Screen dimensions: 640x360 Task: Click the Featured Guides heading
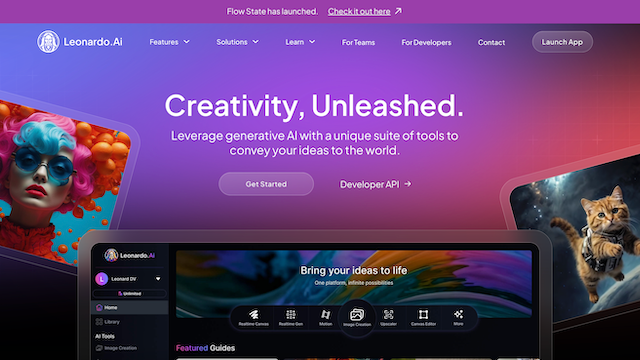coord(205,348)
